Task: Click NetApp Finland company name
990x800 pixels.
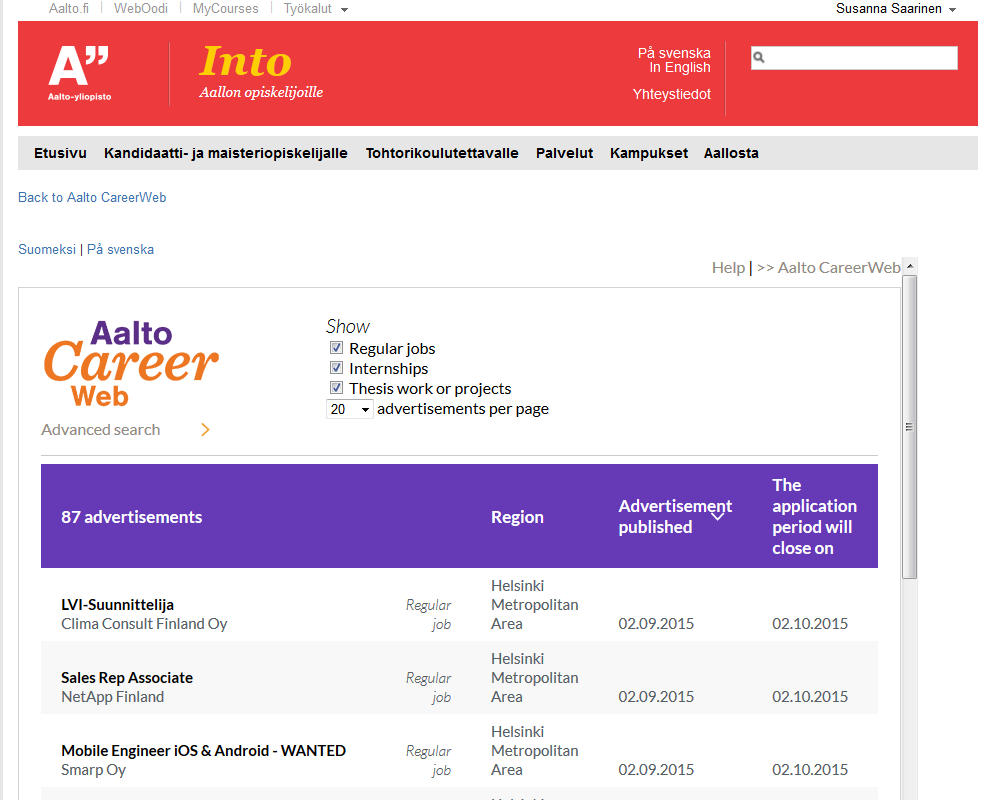Action: [x=112, y=697]
